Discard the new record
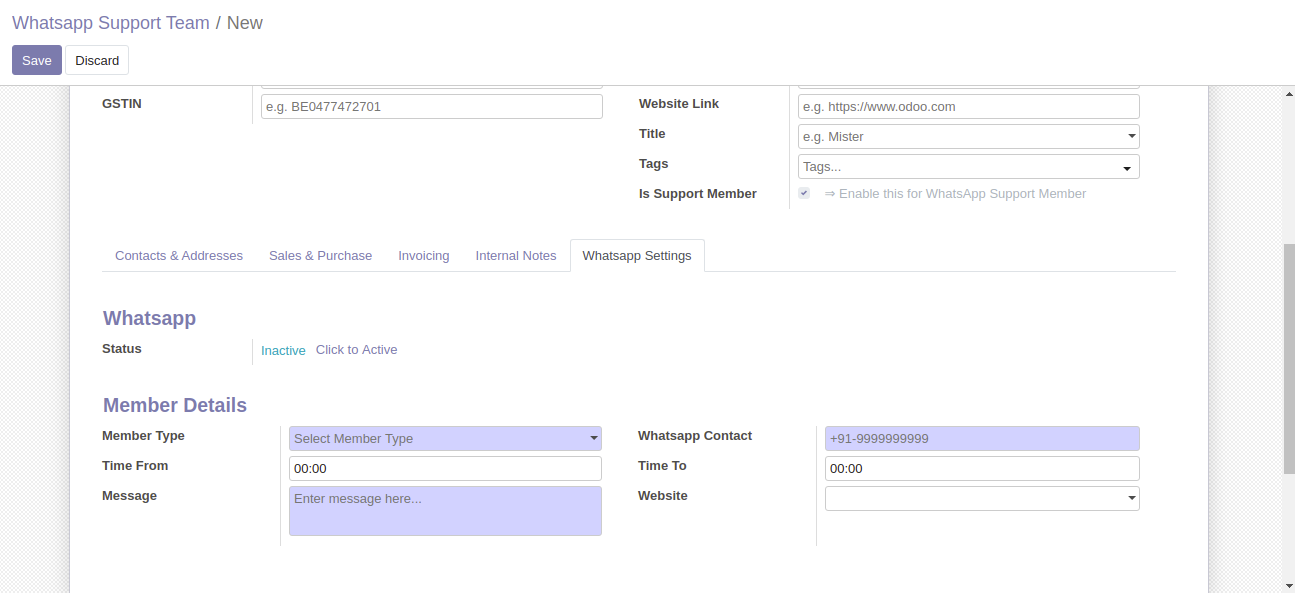Image resolution: width=1295 pixels, height=593 pixels. click(x=97, y=60)
